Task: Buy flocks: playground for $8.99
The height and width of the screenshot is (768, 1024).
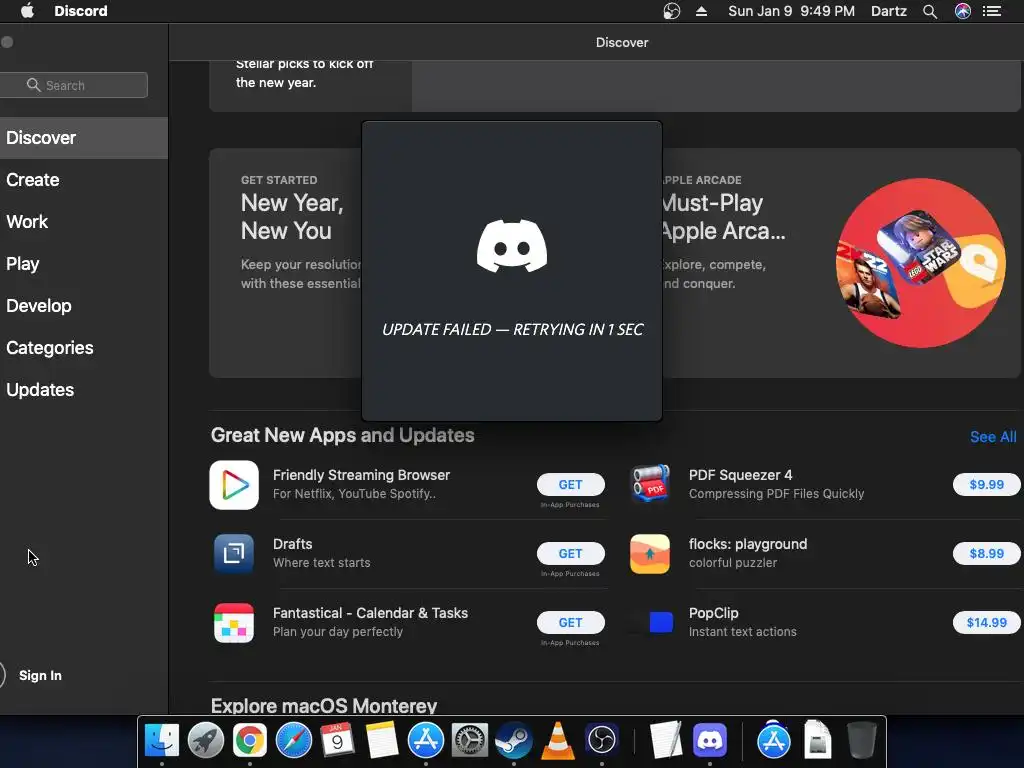Action: click(x=986, y=553)
